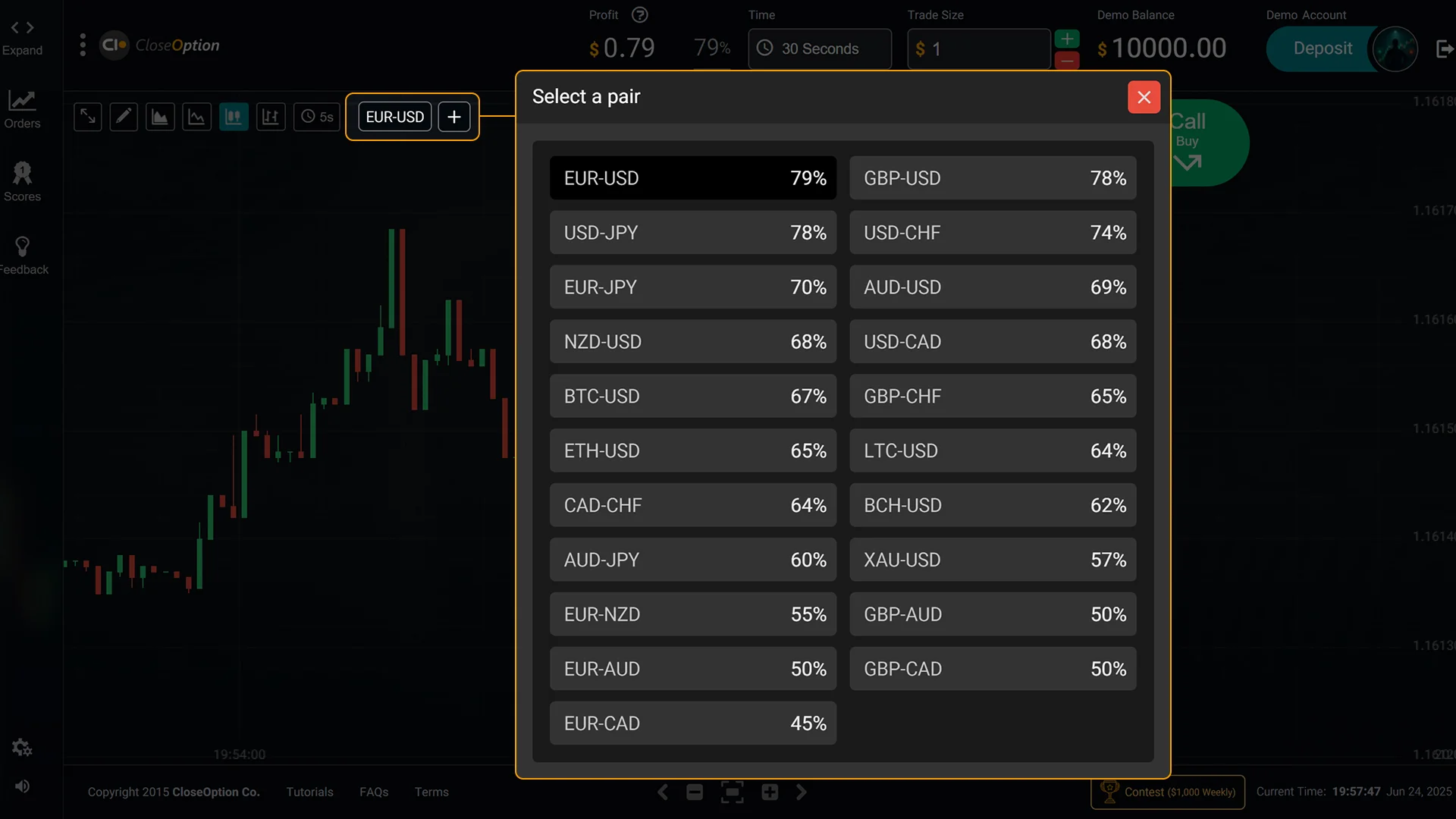Increase trade size with the plus toggle

(x=1068, y=37)
